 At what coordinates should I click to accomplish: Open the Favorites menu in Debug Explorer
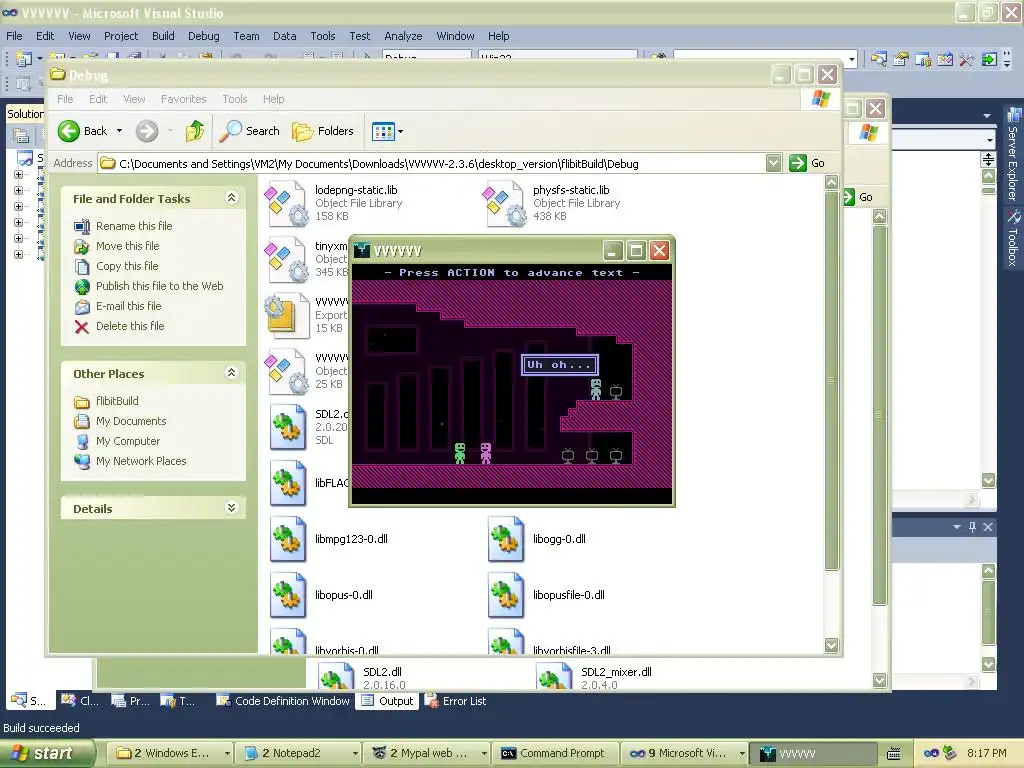[x=184, y=99]
